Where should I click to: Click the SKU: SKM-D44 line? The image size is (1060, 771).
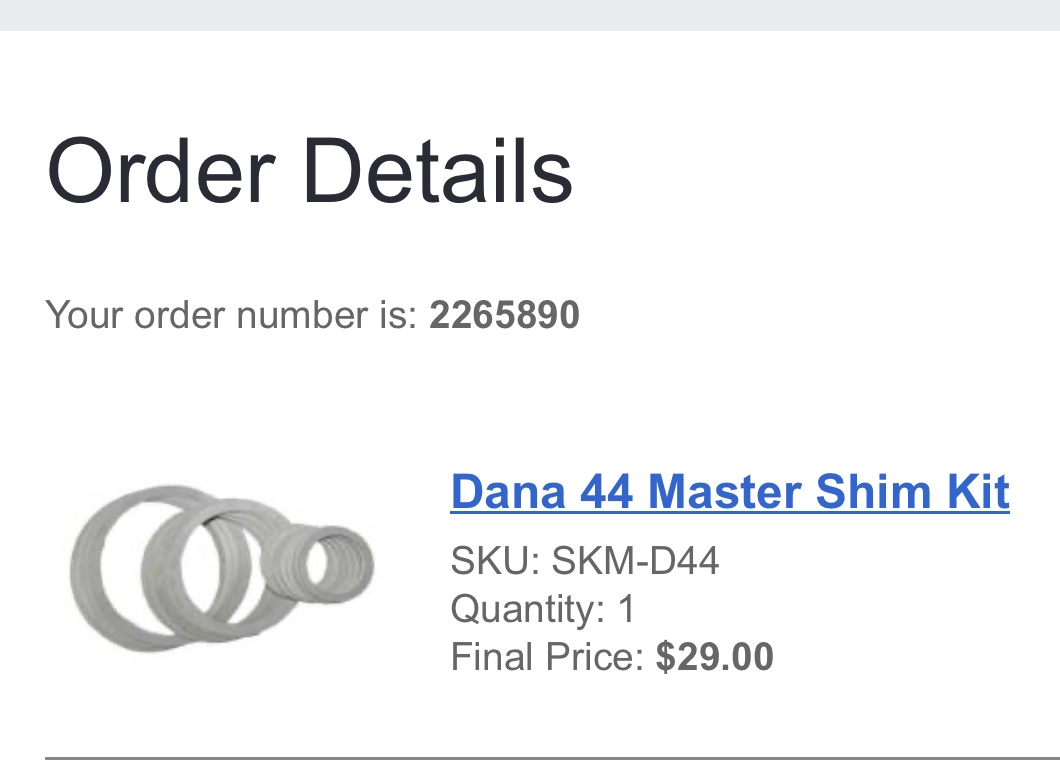coord(584,561)
